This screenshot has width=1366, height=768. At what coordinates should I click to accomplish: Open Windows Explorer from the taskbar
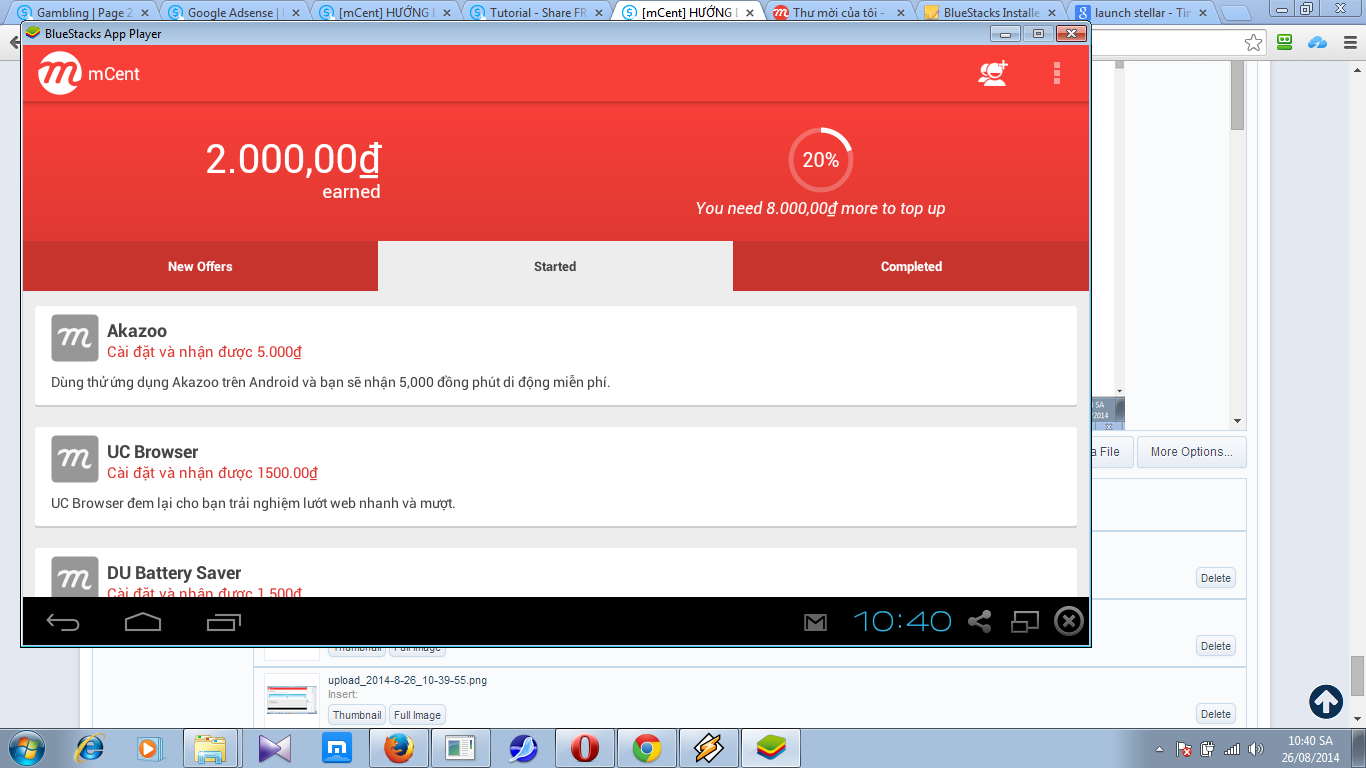(210, 748)
